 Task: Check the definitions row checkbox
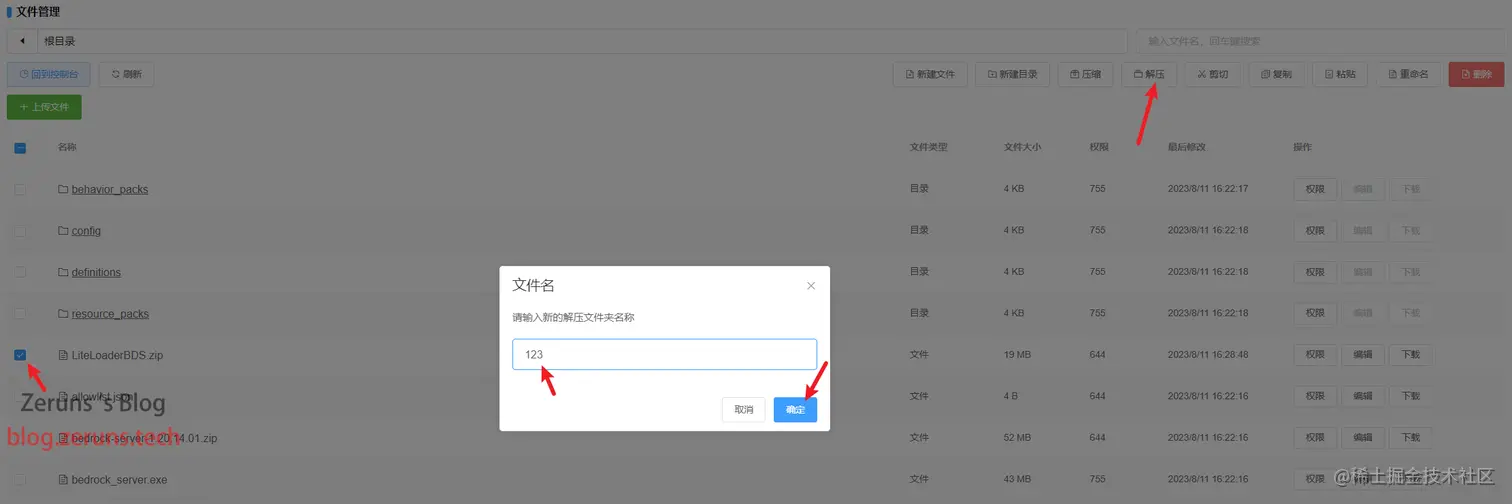(20, 272)
